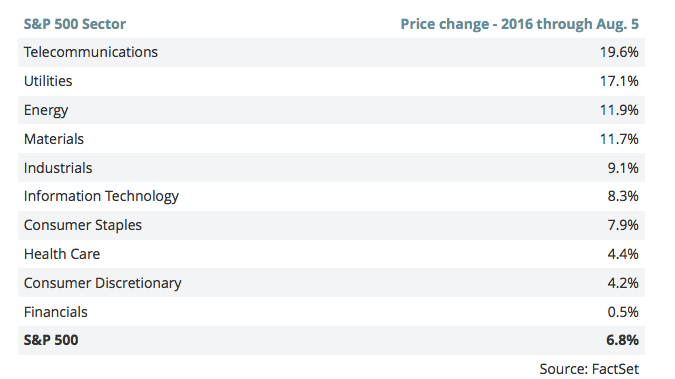Click the Financials sector name
This screenshot has width=675, height=379.
pos(56,312)
